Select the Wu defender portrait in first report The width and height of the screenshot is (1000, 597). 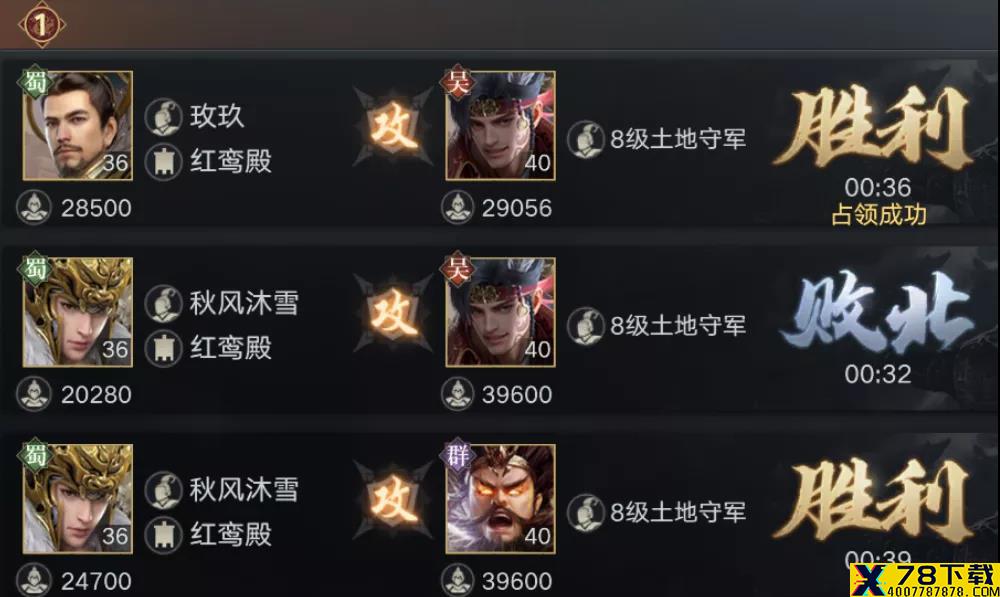(x=500, y=125)
